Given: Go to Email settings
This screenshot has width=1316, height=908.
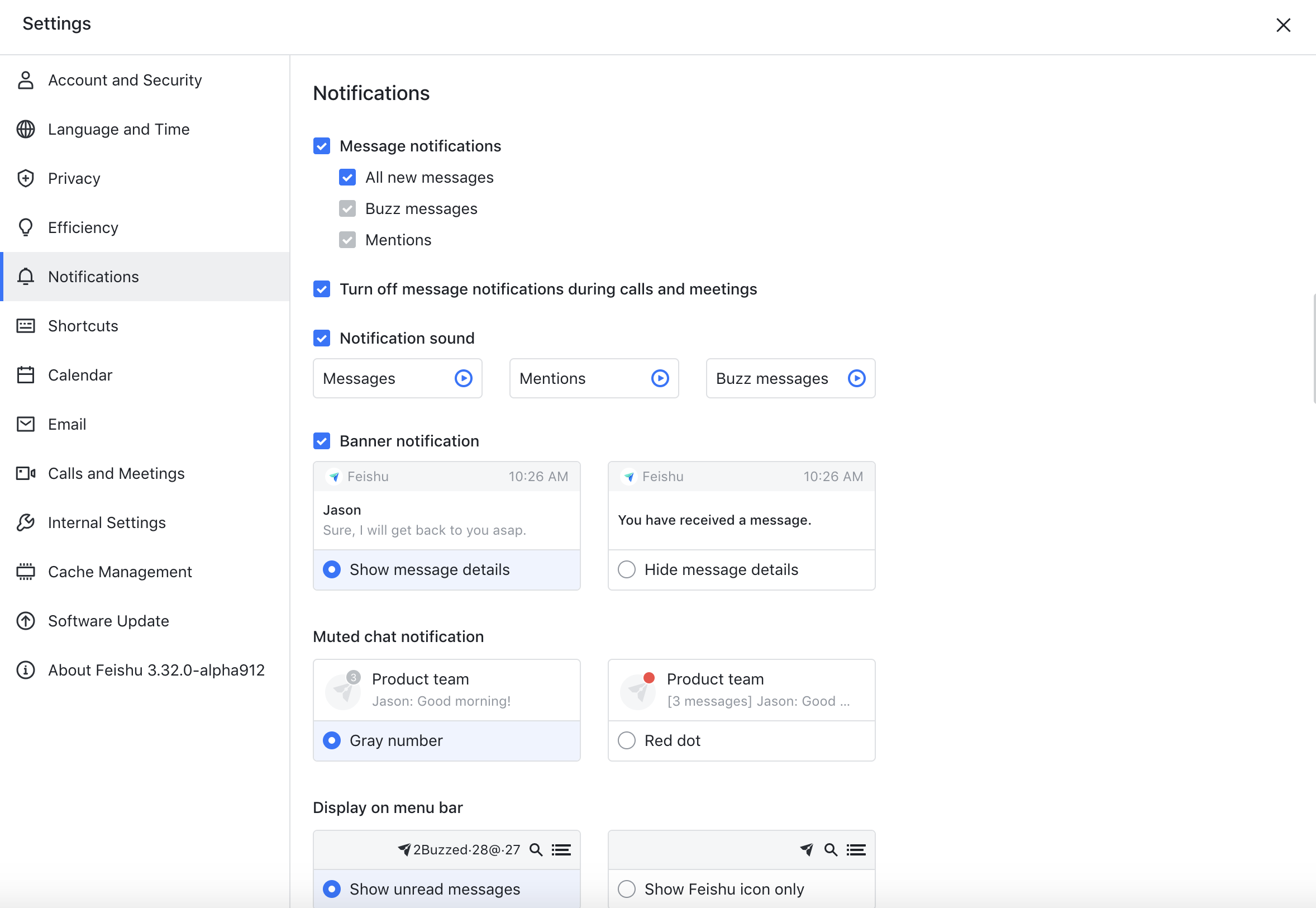Looking at the screenshot, I should tap(145, 425).
